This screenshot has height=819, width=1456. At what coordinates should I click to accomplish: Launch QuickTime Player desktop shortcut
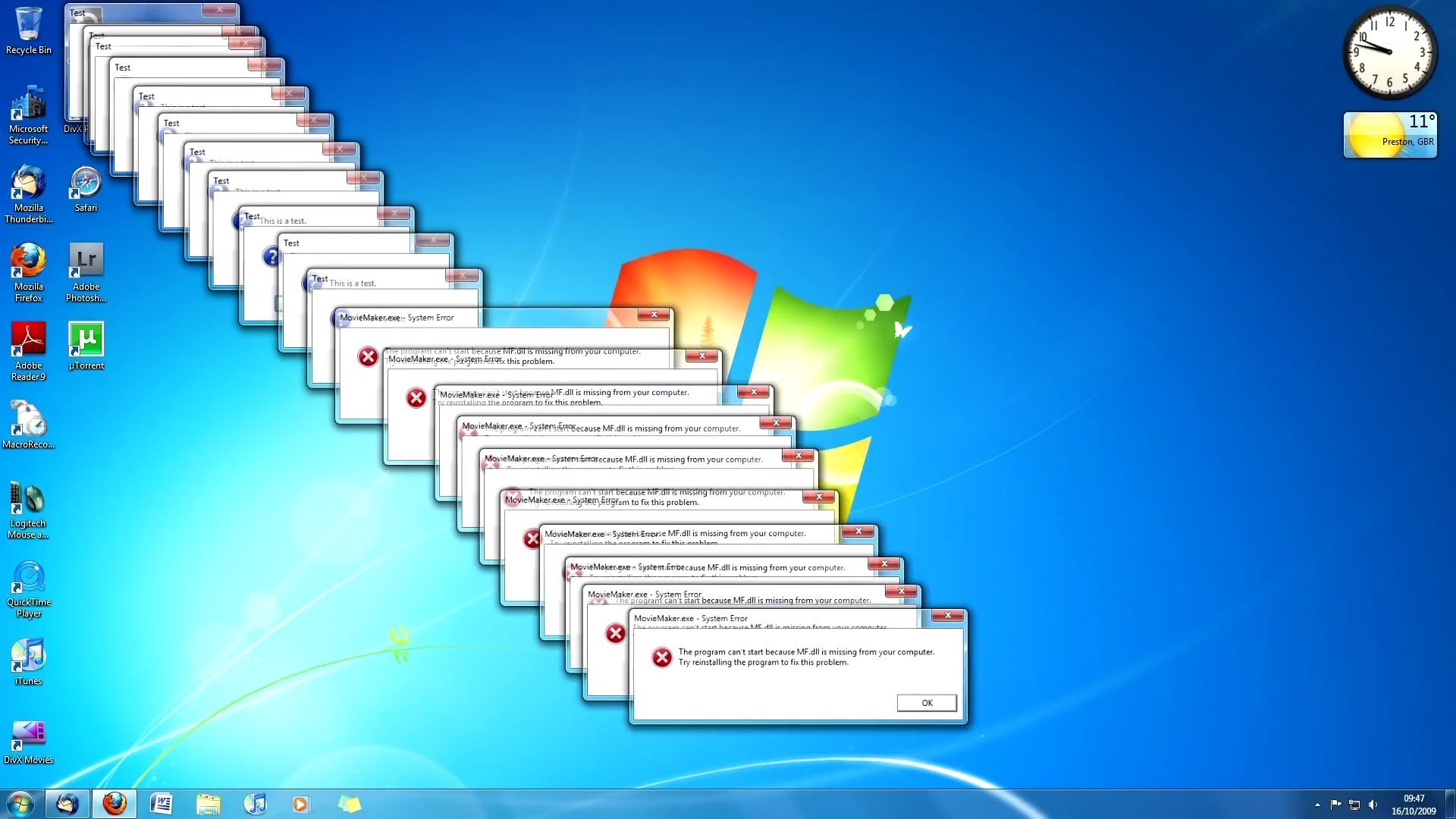29,590
